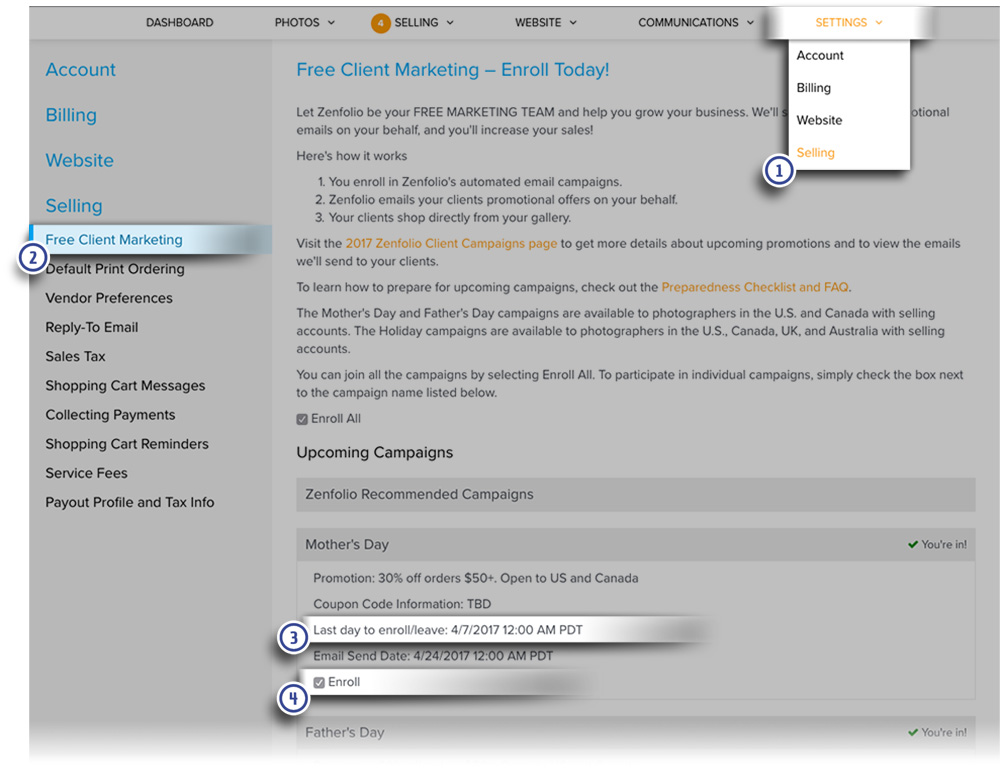Click Coupon Code Information: TBD line
Viewport: 1000px width, 776px height.
pos(402,604)
